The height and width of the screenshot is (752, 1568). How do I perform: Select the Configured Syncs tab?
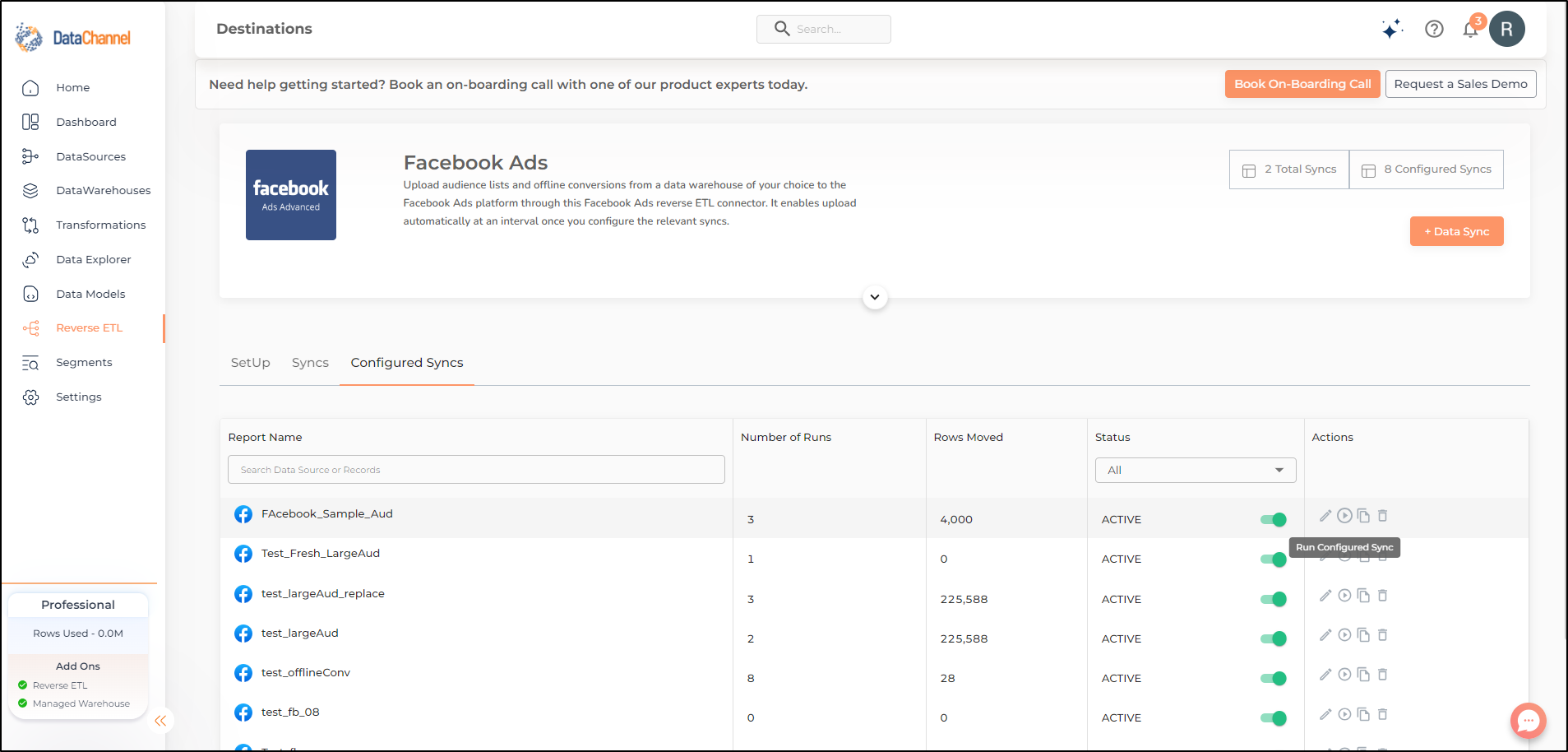tap(407, 363)
